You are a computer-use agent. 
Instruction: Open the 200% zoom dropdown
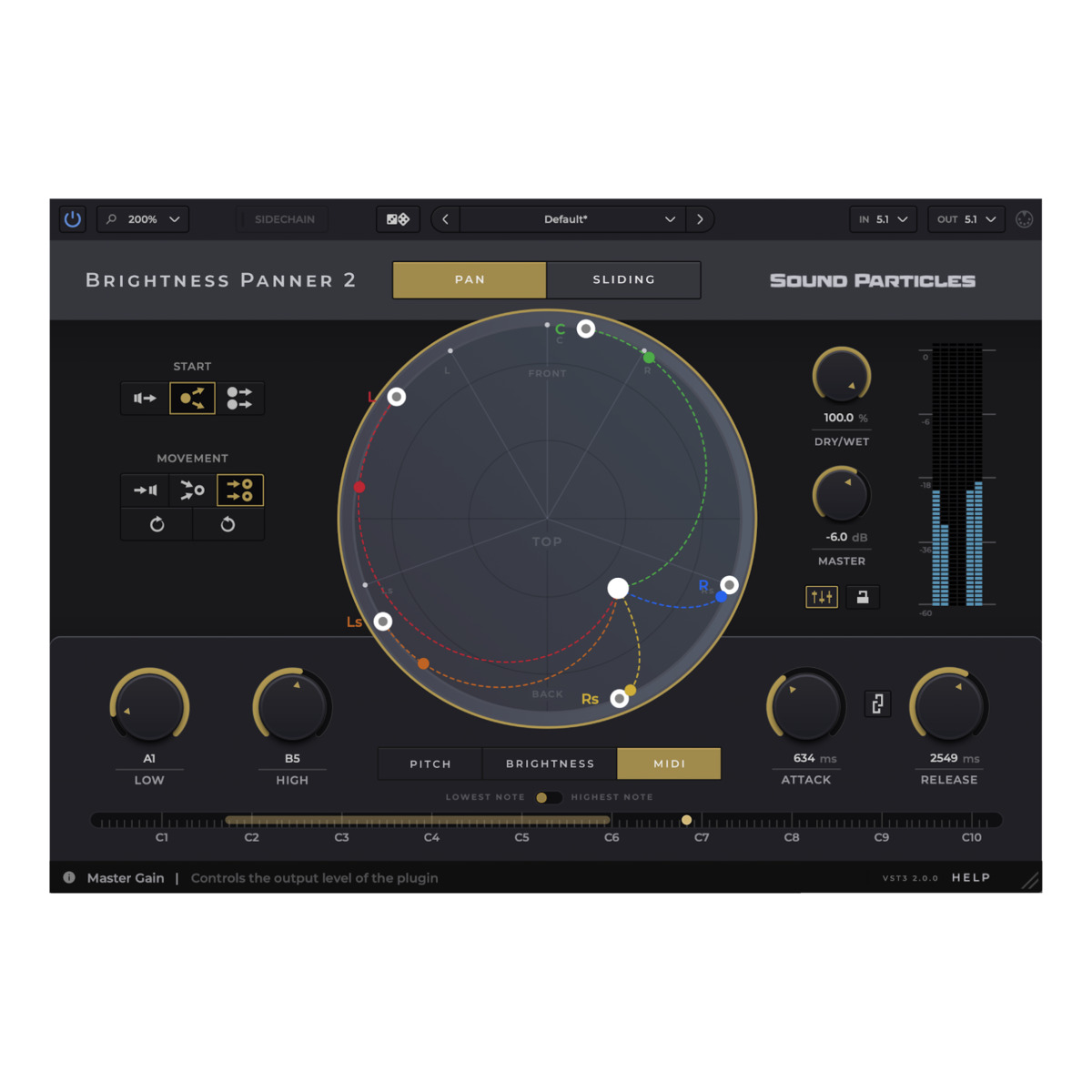point(143,219)
